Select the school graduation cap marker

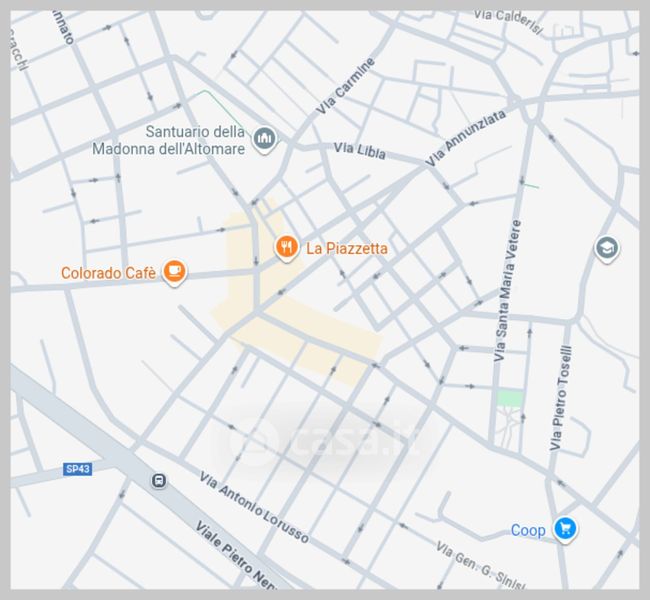(606, 249)
